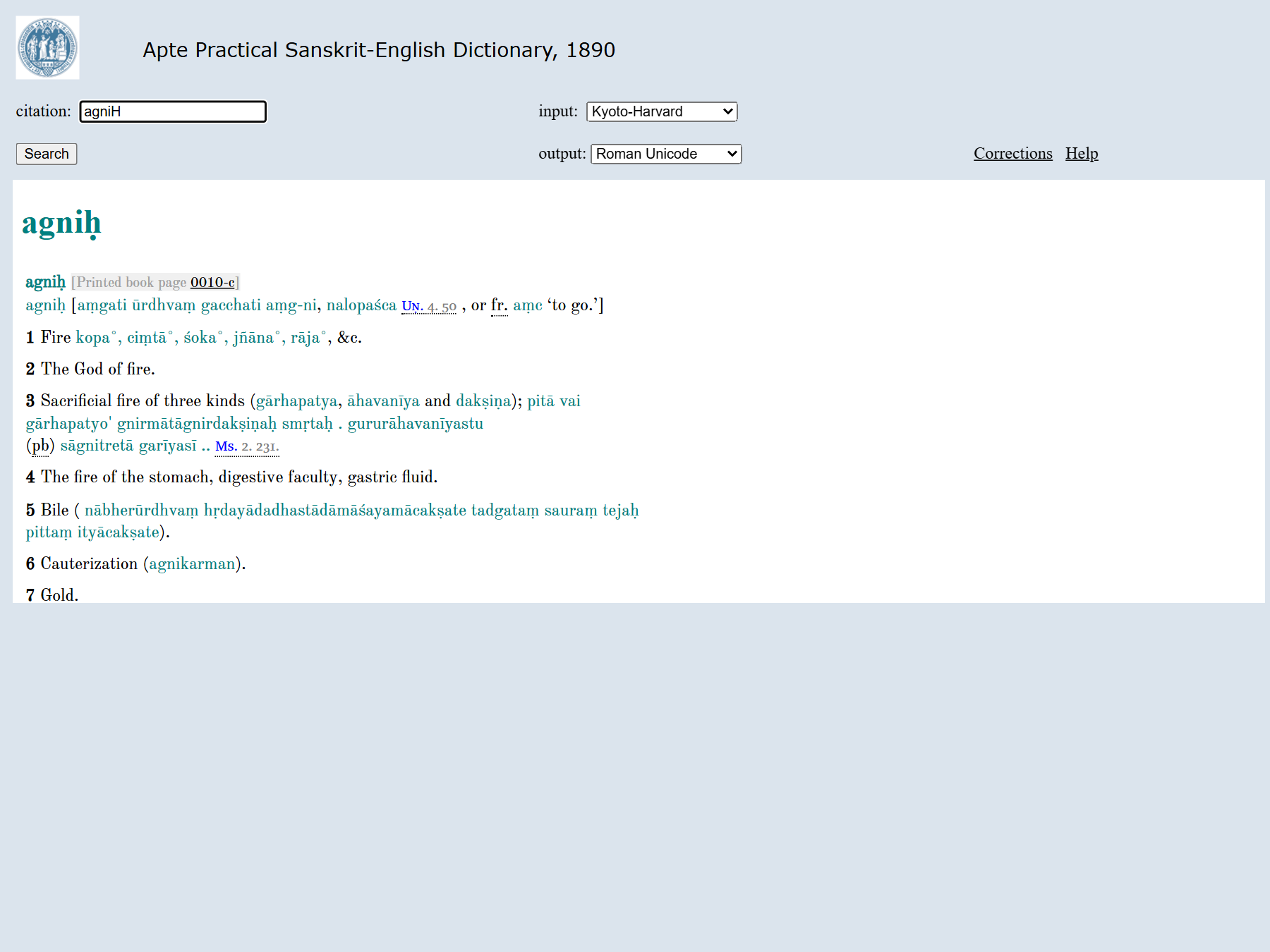Open the input transliteration dropdown
1270x952 pixels.
[x=662, y=111]
